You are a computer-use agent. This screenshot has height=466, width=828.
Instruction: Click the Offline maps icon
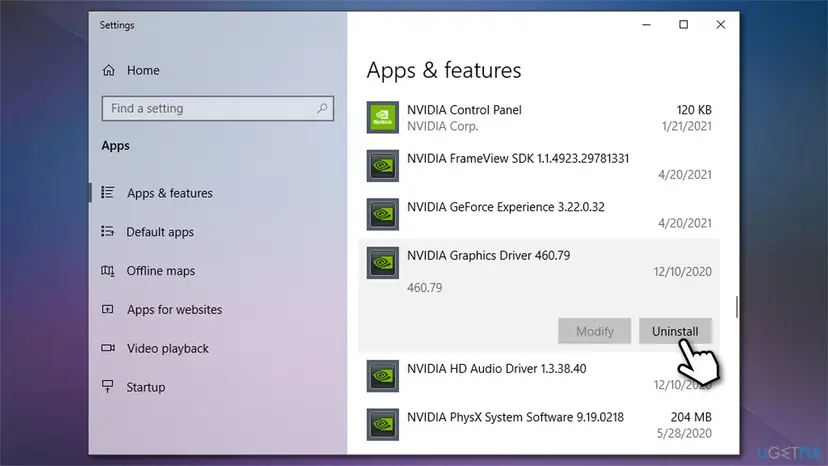108,271
